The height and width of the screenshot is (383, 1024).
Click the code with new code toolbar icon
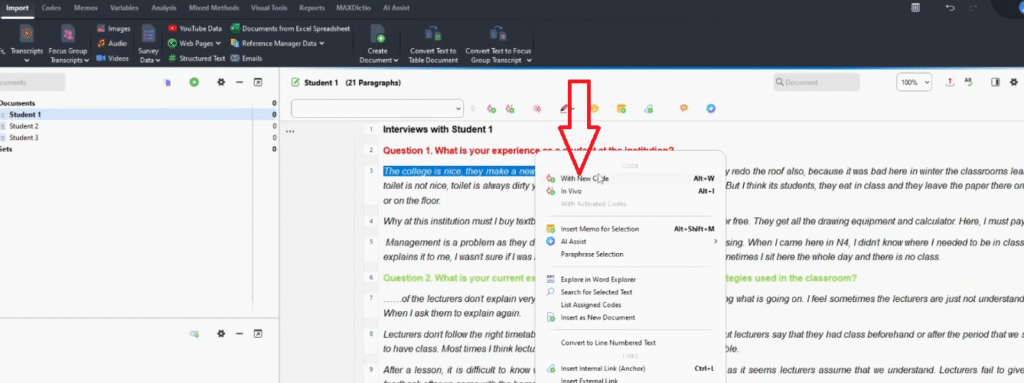(491, 108)
